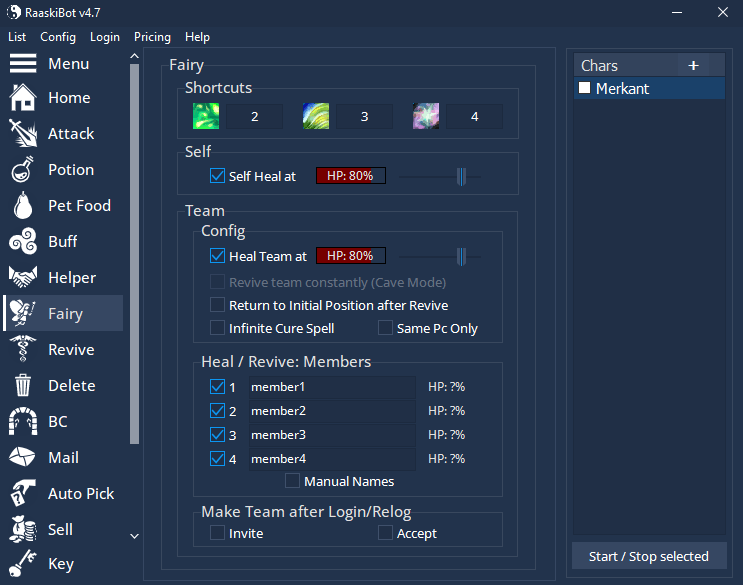
Task: Enable Invite after login checkbox
Action: [x=217, y=533]
